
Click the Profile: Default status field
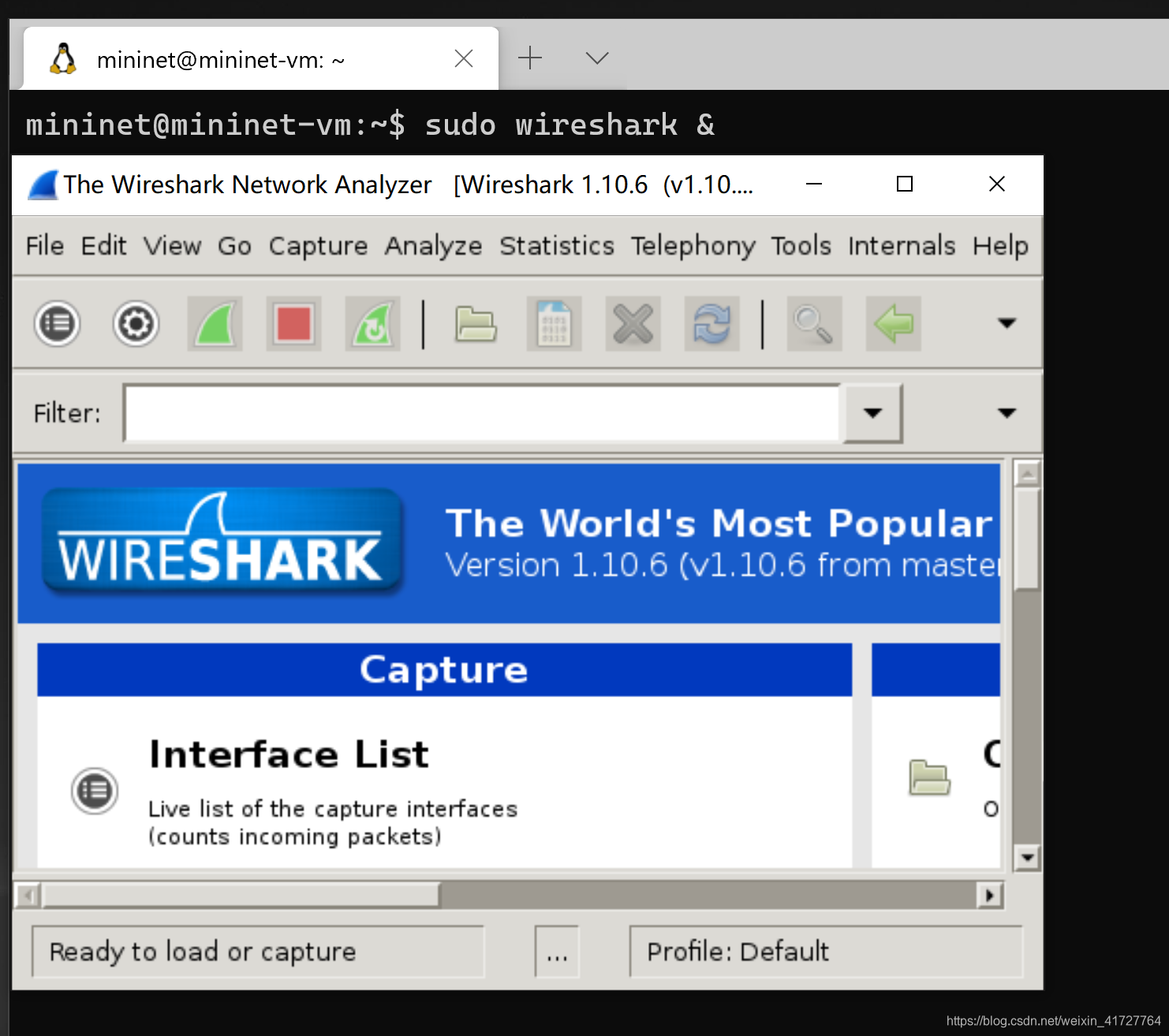click(x=826, y=952)
